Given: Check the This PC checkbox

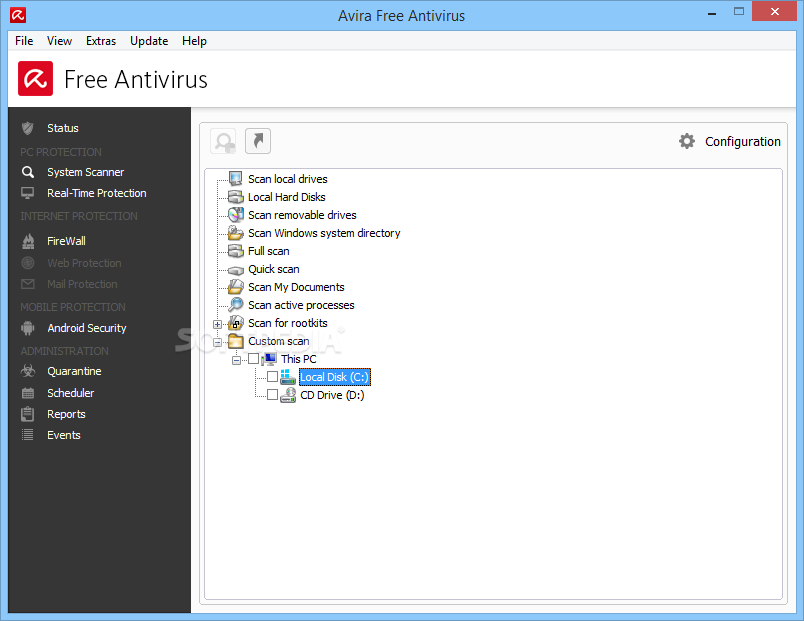Looking at the screenshot, I should tap(254, 358).
